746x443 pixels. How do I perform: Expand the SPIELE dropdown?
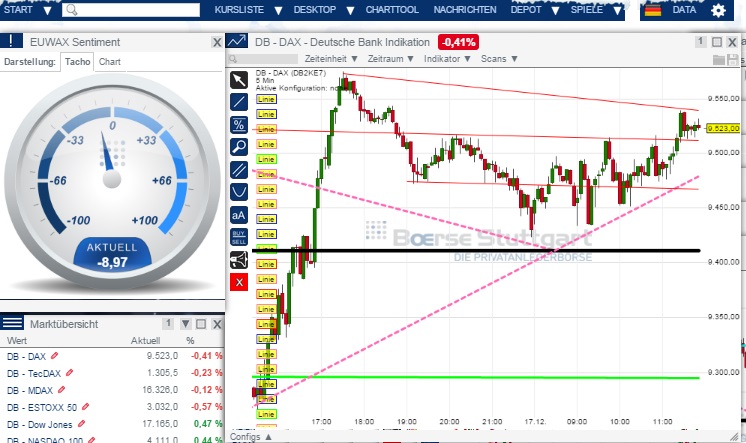618,10
